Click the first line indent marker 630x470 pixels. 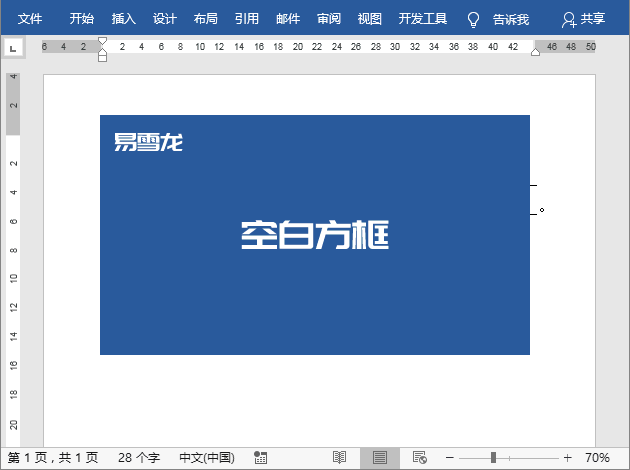(x=102, y=41)
